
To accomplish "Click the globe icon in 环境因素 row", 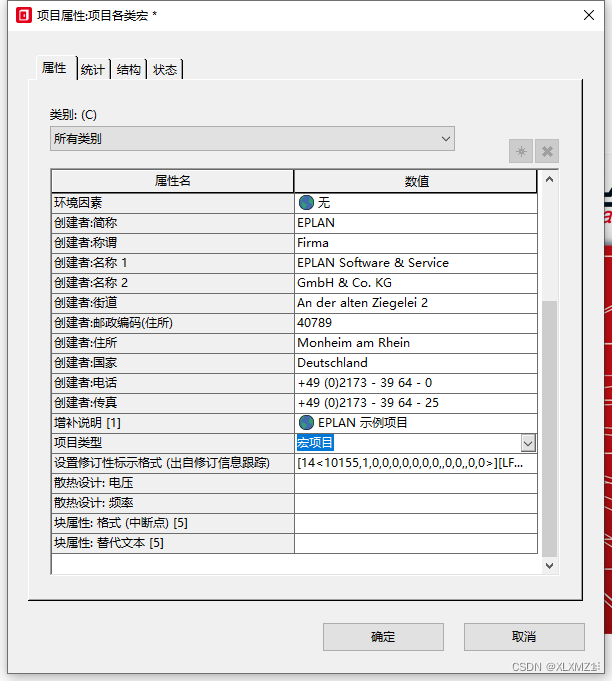I will 306,202.
